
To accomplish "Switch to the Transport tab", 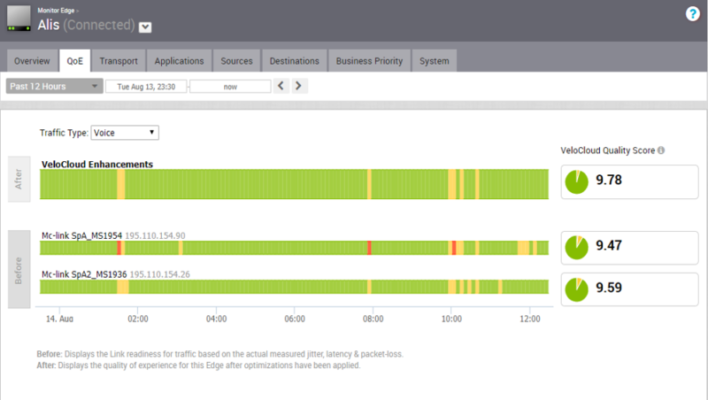I will 119,61.
